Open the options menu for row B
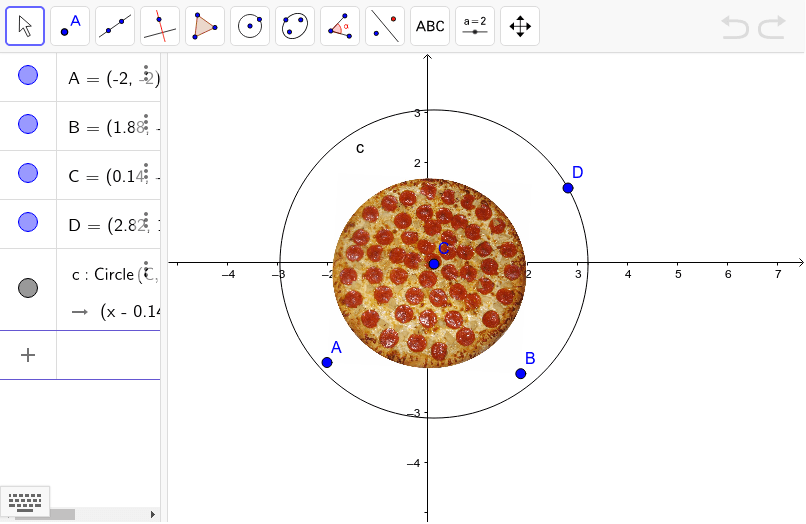The image size is (806, 524). pos(146,121)
